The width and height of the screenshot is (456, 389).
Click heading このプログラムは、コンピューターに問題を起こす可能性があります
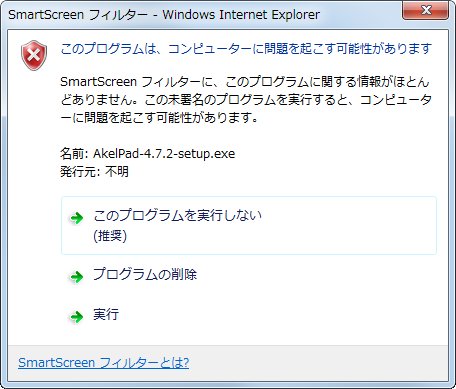(x=246, y=49)
